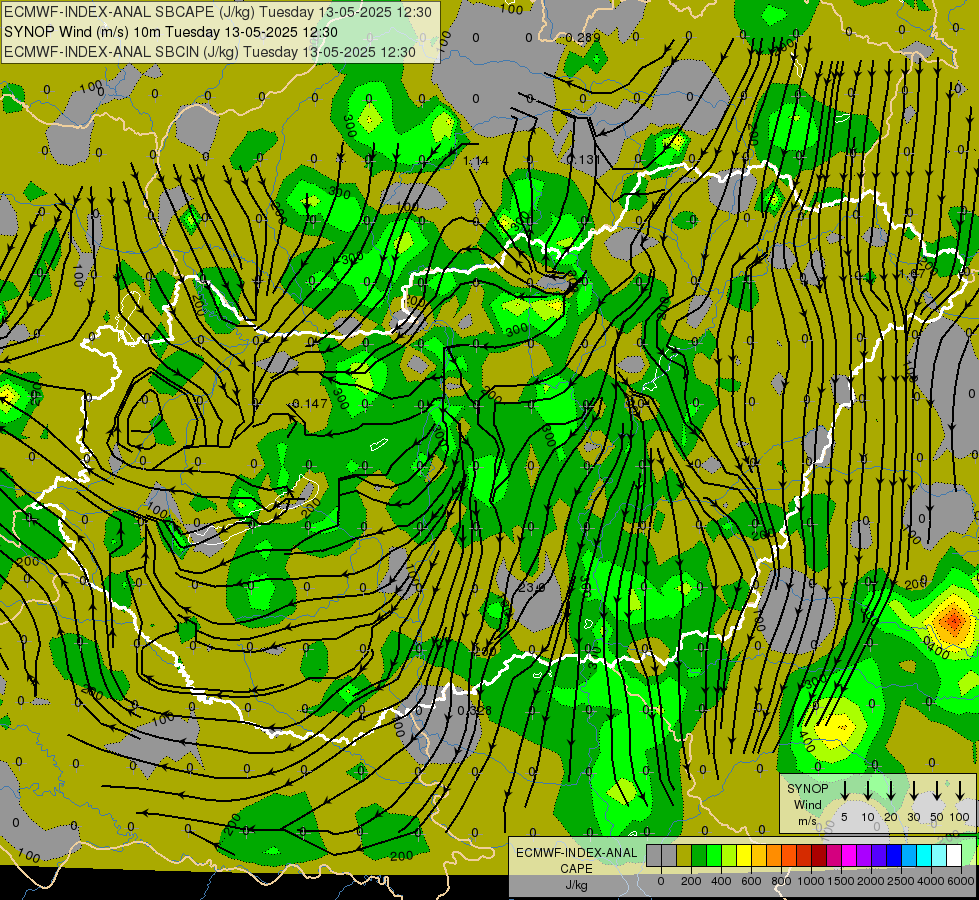
Task: Select the red-orange CAPE swatch after 800
Action: coord(789,856)
